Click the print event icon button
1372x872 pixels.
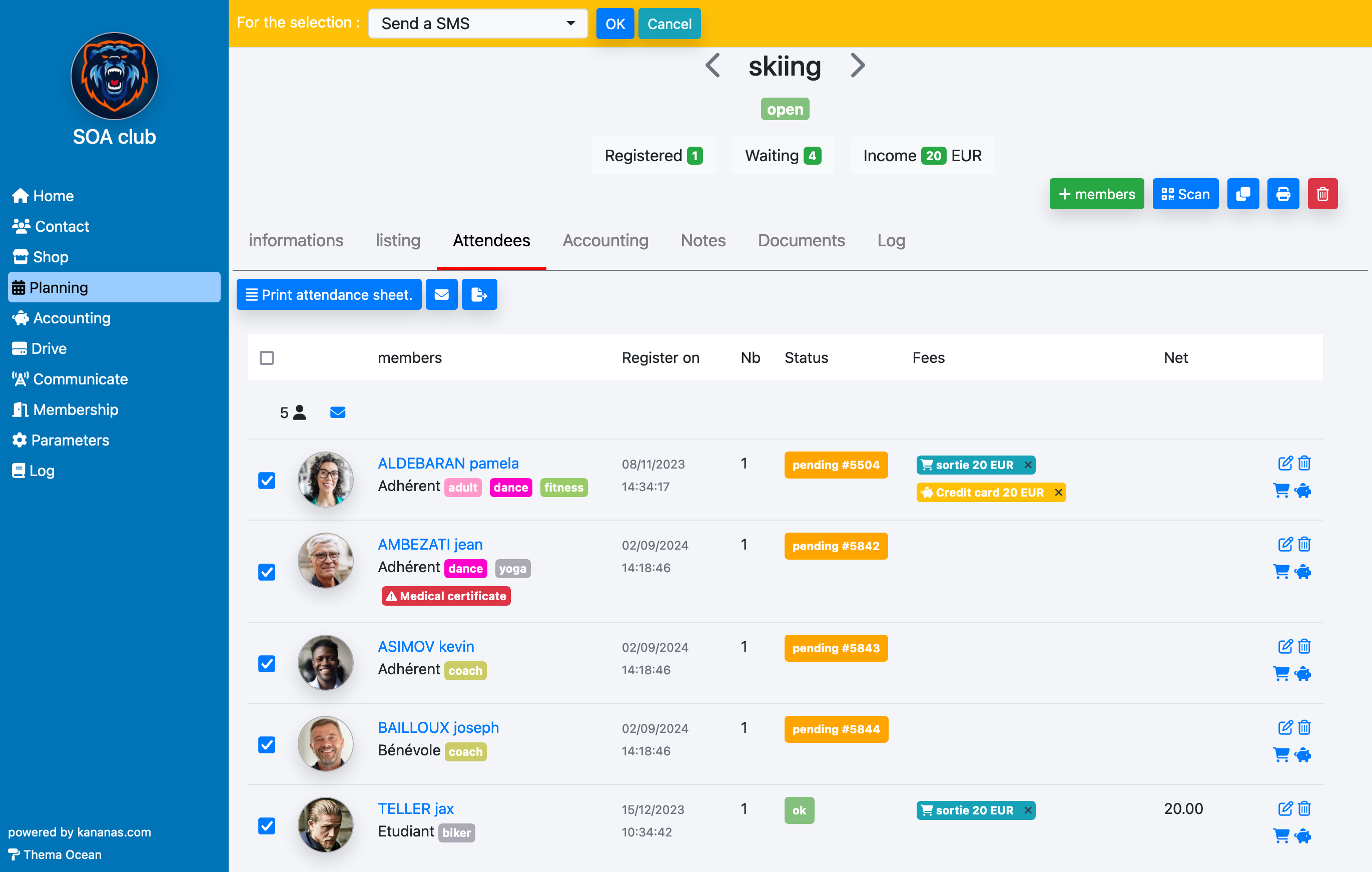point(1283,194)
